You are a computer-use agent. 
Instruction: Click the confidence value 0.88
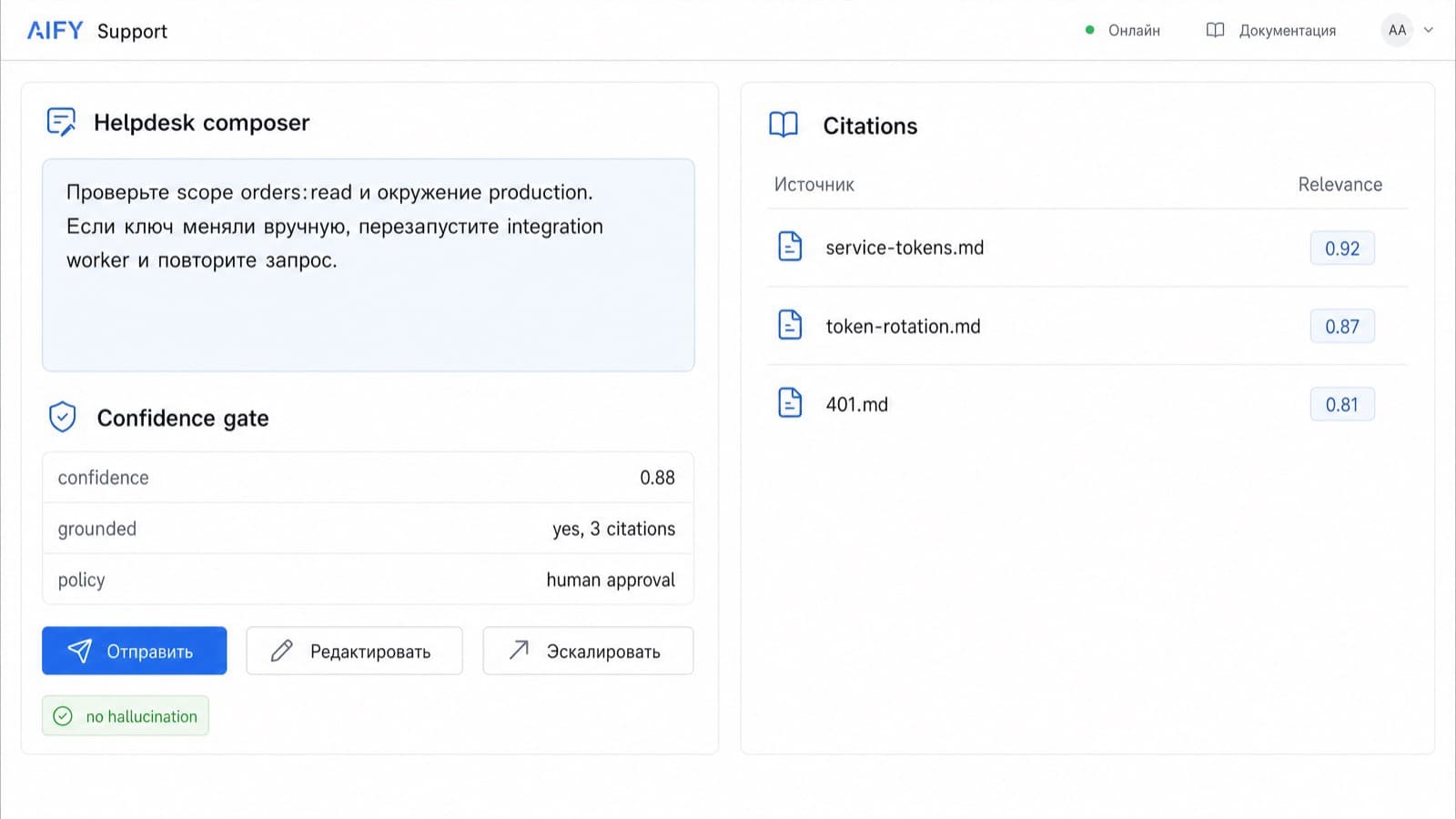click(x=657, y=478)
